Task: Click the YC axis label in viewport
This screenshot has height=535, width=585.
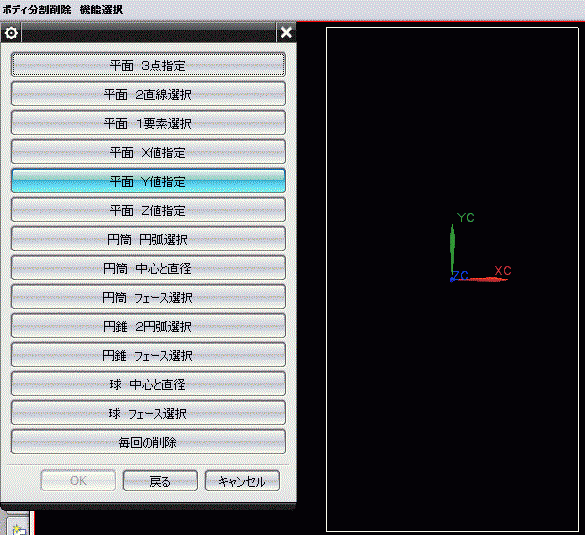Action: (x=466, y=218)
